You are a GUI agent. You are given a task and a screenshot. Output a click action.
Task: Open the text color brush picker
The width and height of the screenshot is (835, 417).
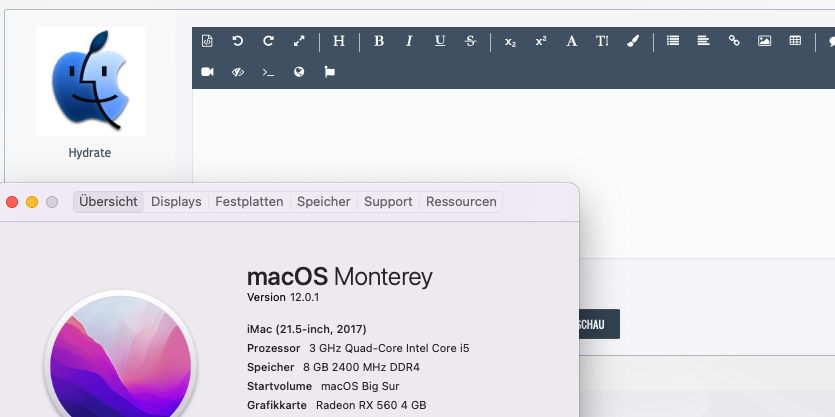[x=632, y=41]
